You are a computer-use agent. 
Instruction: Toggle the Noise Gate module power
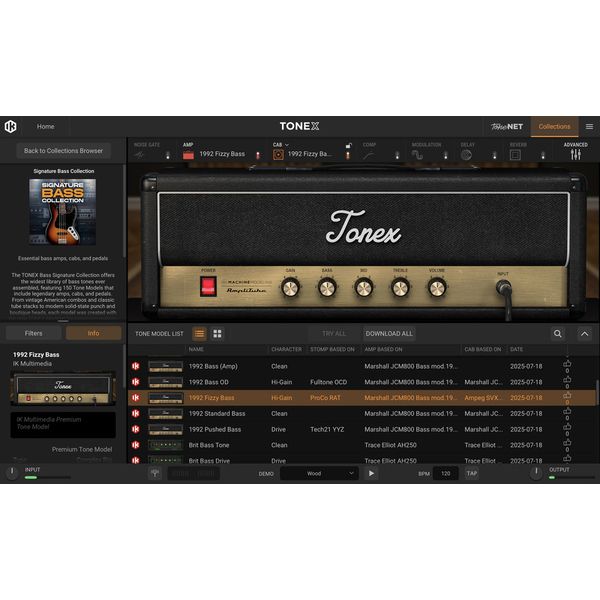click(168, 155)
